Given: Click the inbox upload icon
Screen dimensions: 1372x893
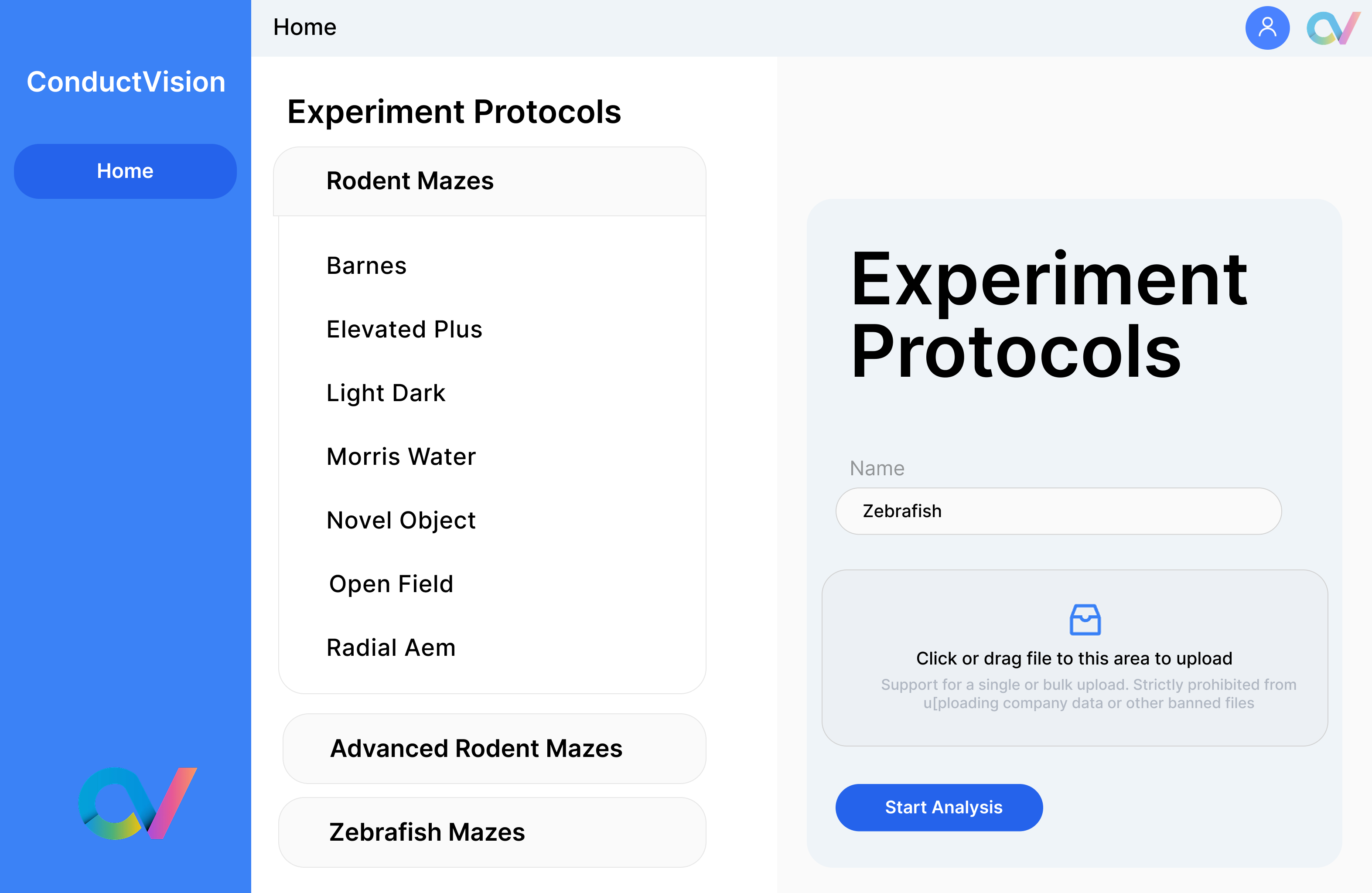Looking at the screenshot, I should (1085, 620).
